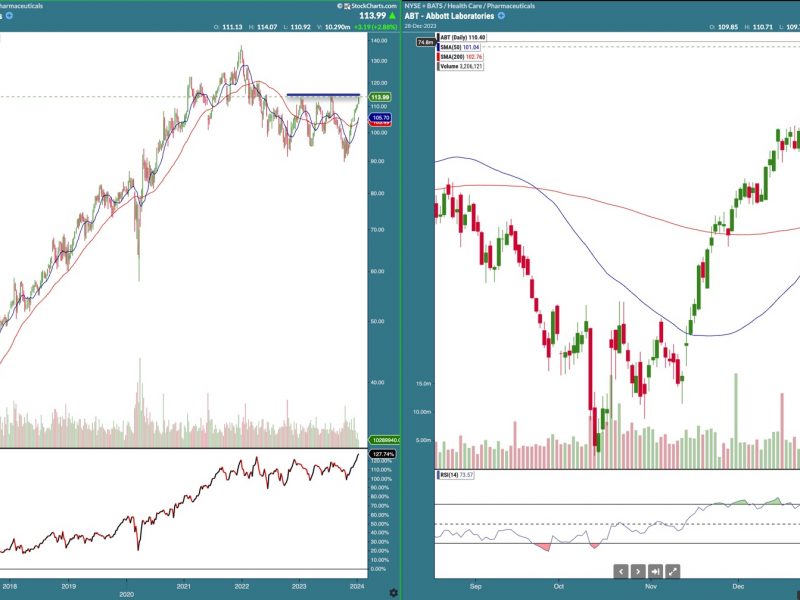The image size is (800, 600).
Task: Select the SMA(200) 102.76 legend label
Action: coord(460,57)
